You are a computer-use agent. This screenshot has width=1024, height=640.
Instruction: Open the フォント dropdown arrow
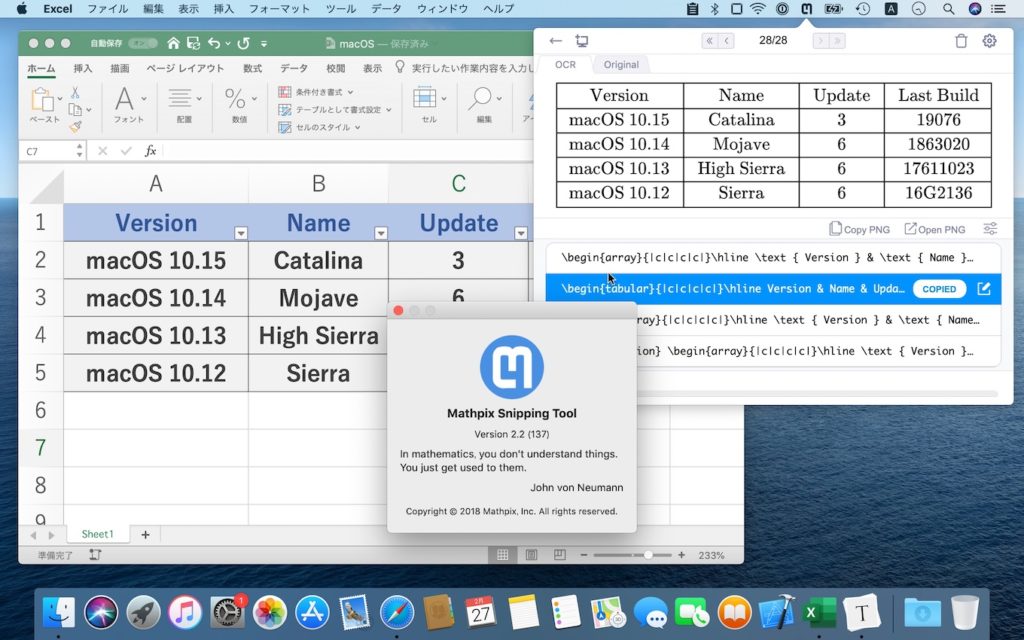tap(144, 99)
